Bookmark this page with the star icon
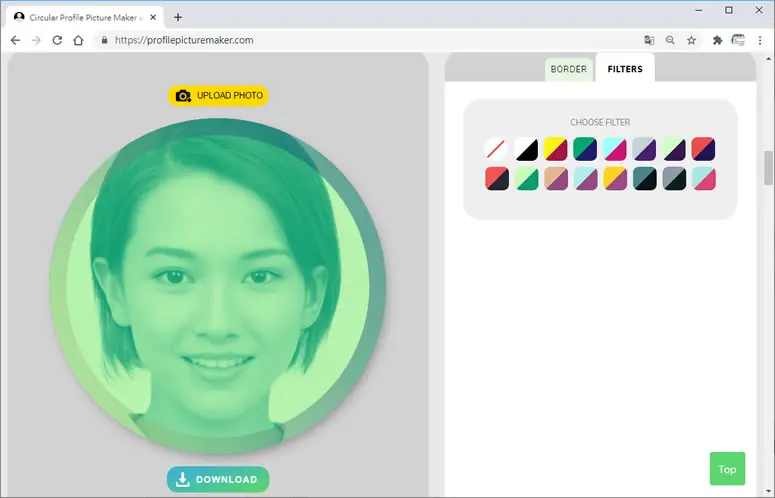This screenshot has width=775, height=498. (x=691, y=41)
